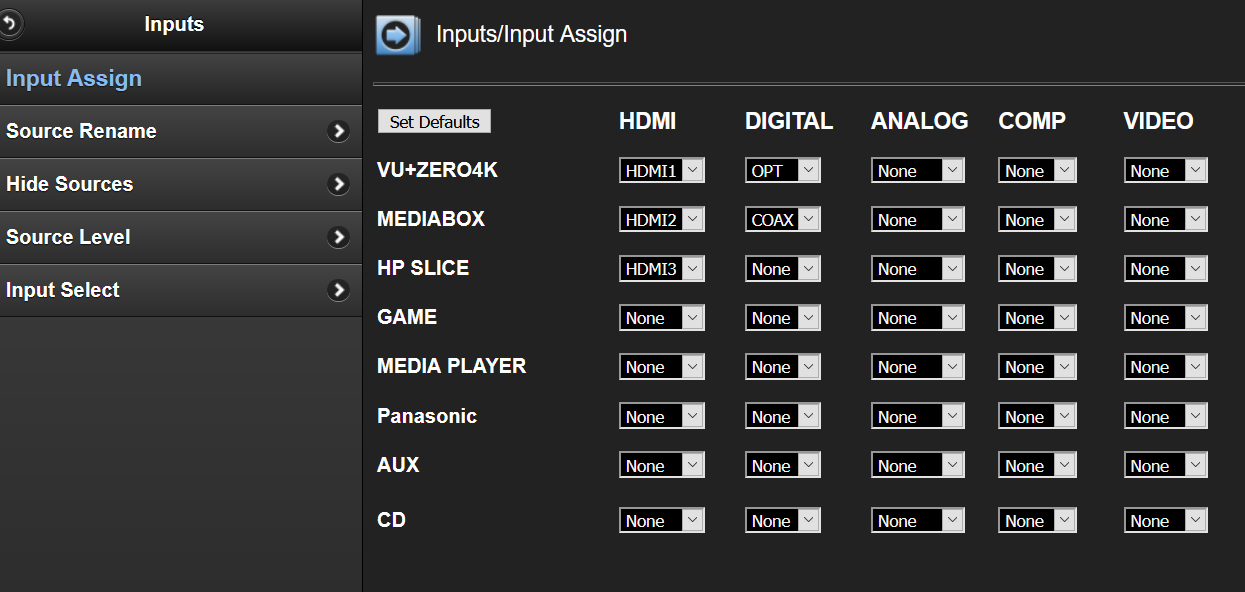Open the ANALOG dropdown for GAME
The width and height of the screenshot is (1245, 592).
click(x=917, y=318)
